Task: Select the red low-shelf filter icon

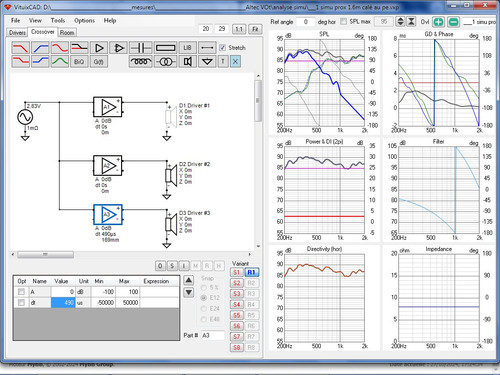Action: [20, 62]
